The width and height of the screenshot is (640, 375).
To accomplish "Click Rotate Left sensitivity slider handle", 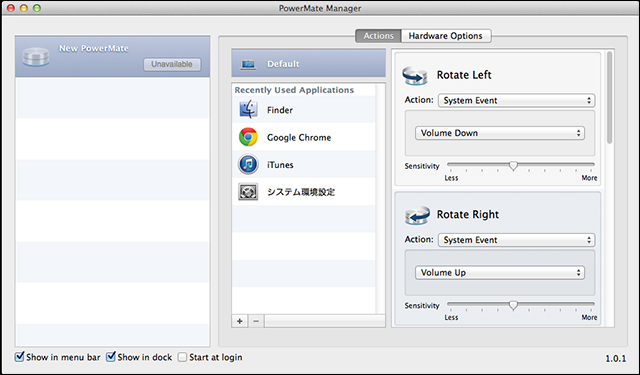I will (513, 165).
